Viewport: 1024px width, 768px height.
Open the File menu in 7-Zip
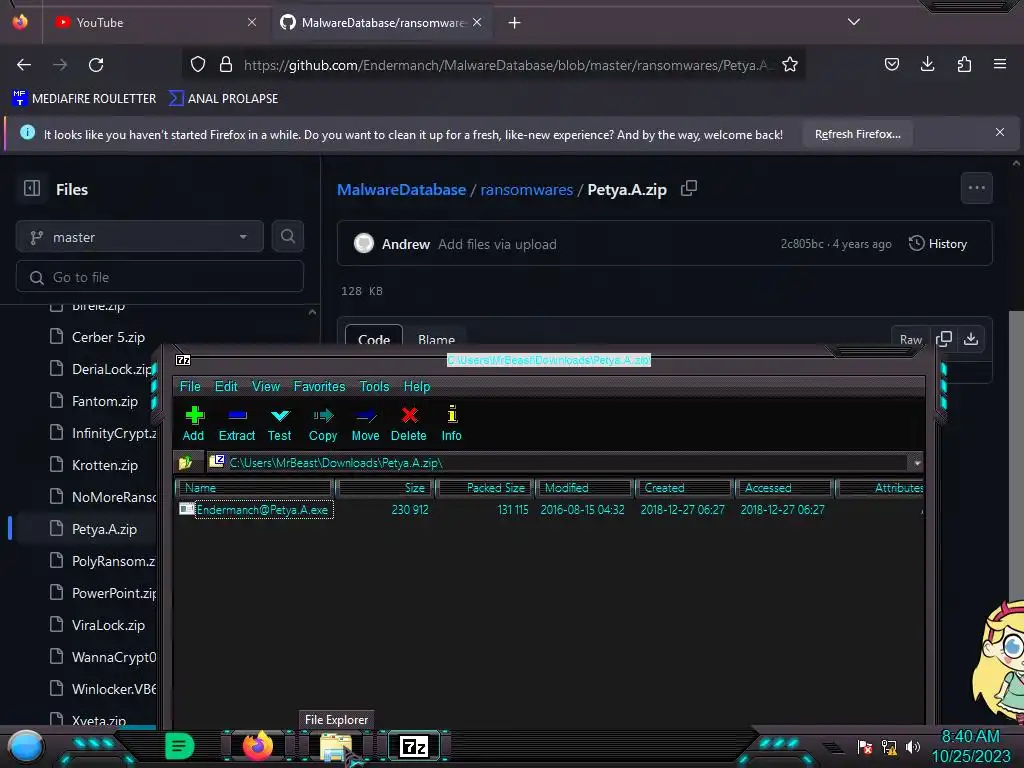tap(190, 387)
